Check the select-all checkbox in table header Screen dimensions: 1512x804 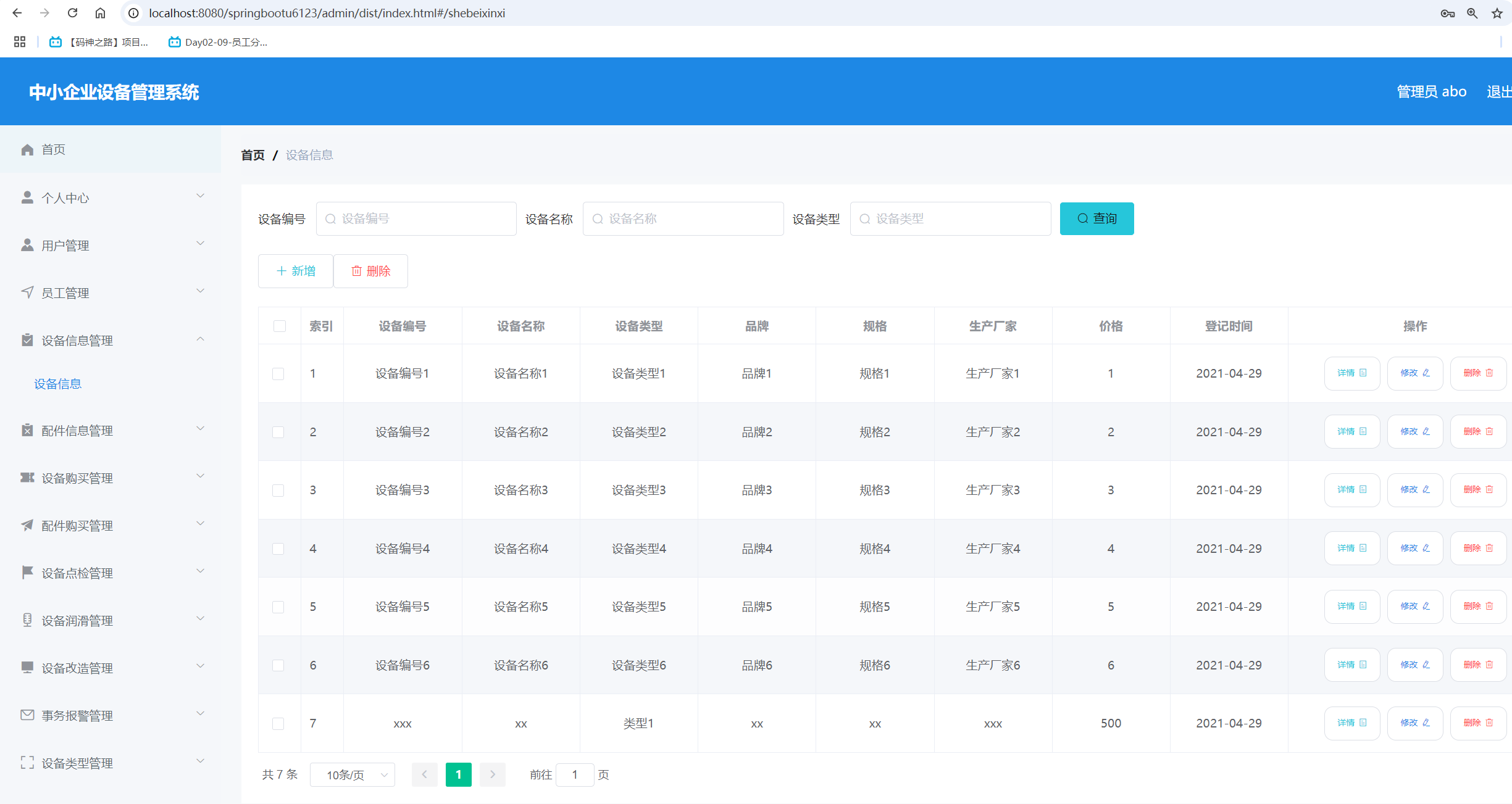click(279, 326)
